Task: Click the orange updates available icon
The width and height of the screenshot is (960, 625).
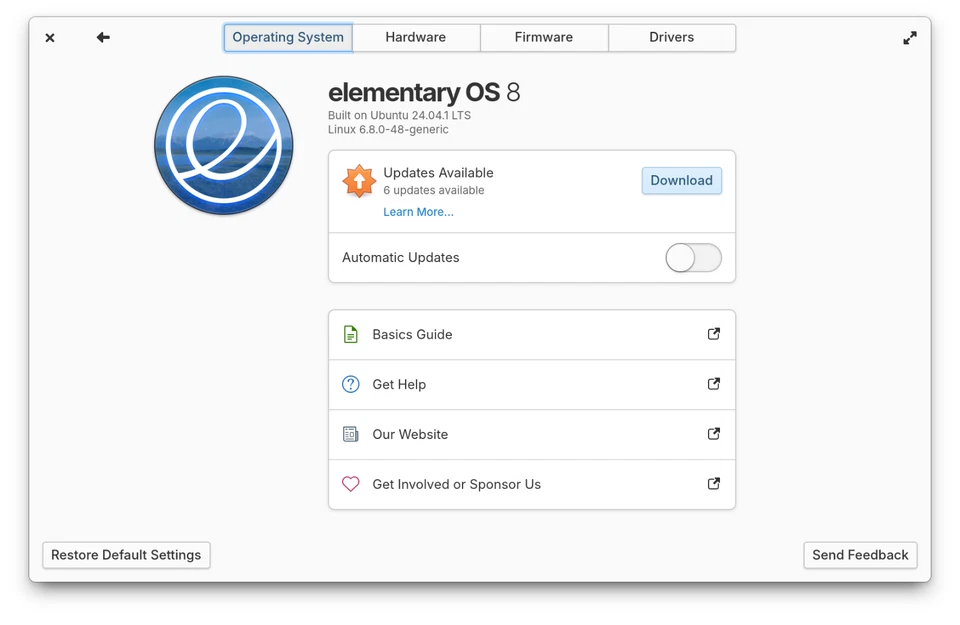Action: pyautogui.click(x=358, y=181)
